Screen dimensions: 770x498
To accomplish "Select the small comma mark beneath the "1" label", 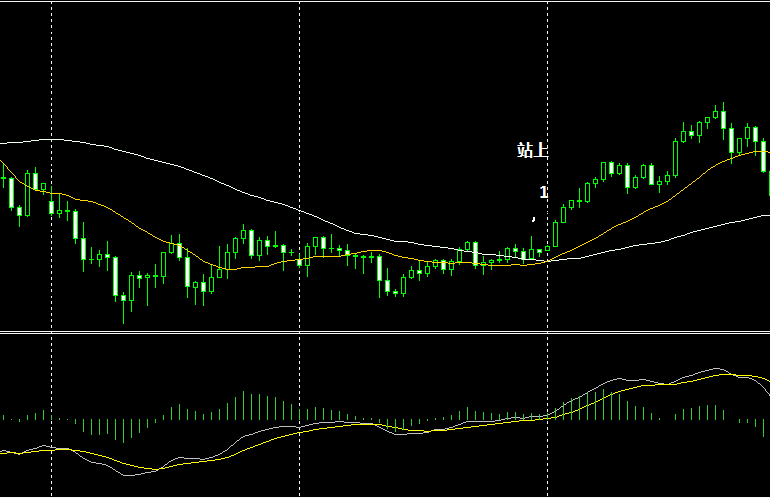I will [534, 218].
